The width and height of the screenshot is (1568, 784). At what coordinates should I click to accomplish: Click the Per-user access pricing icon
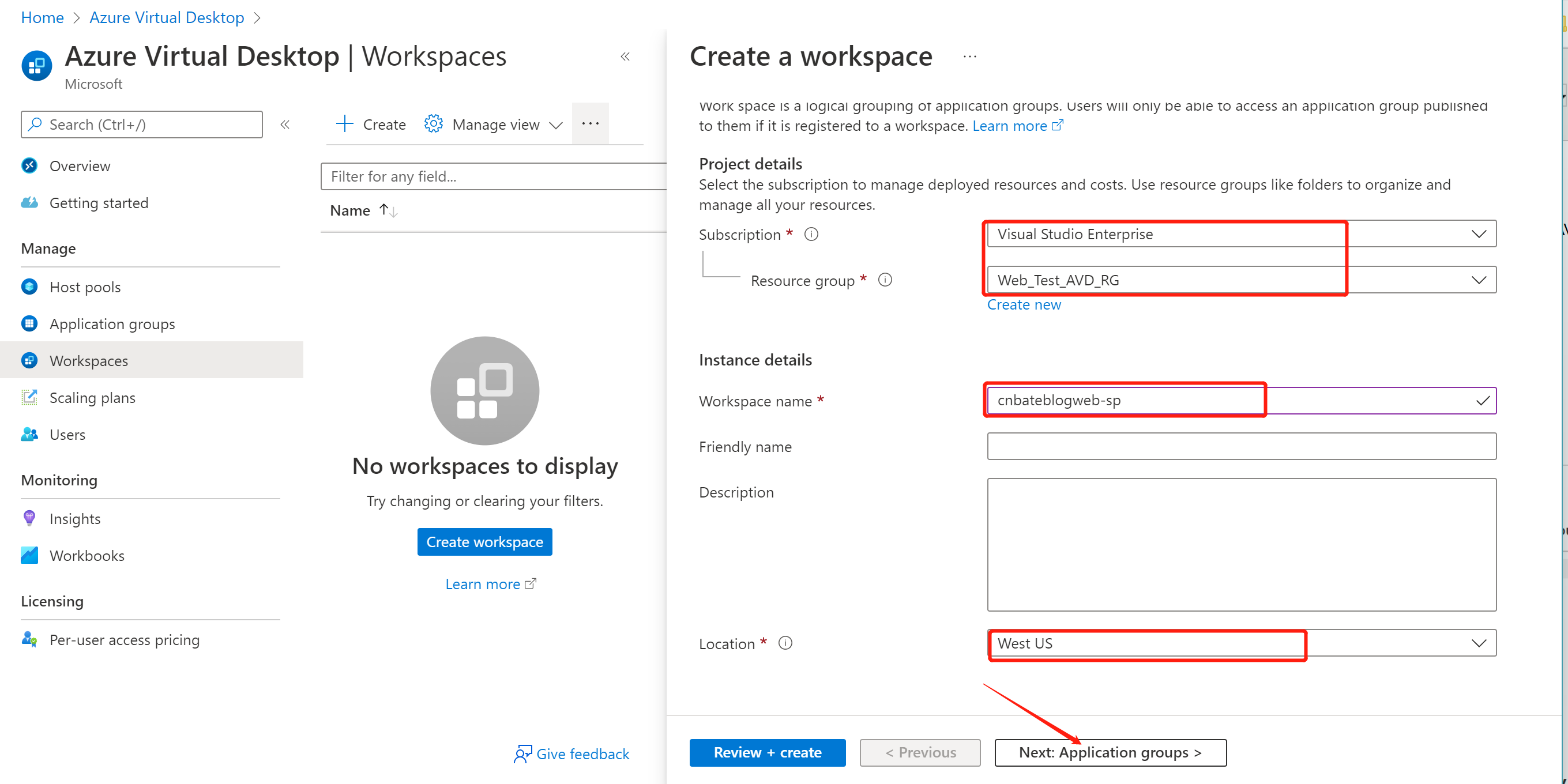pos(29,639)
